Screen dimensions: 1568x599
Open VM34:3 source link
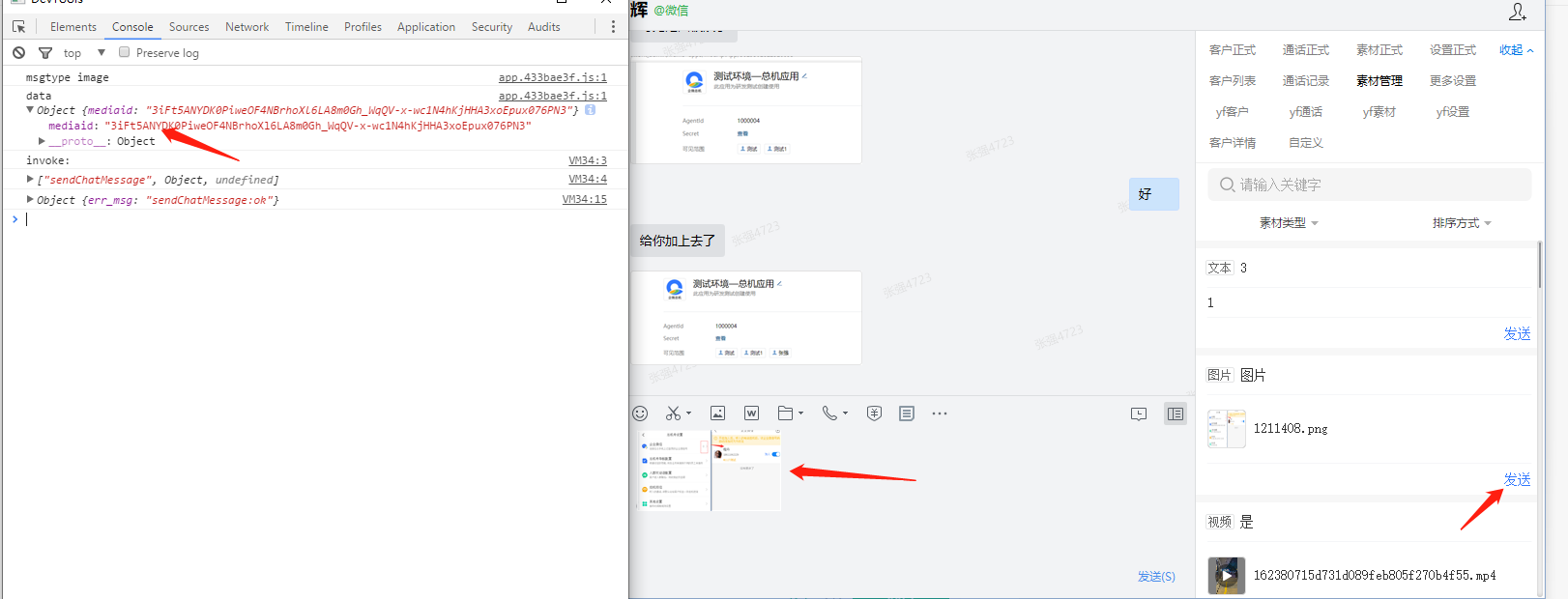[x=588, y=160]
